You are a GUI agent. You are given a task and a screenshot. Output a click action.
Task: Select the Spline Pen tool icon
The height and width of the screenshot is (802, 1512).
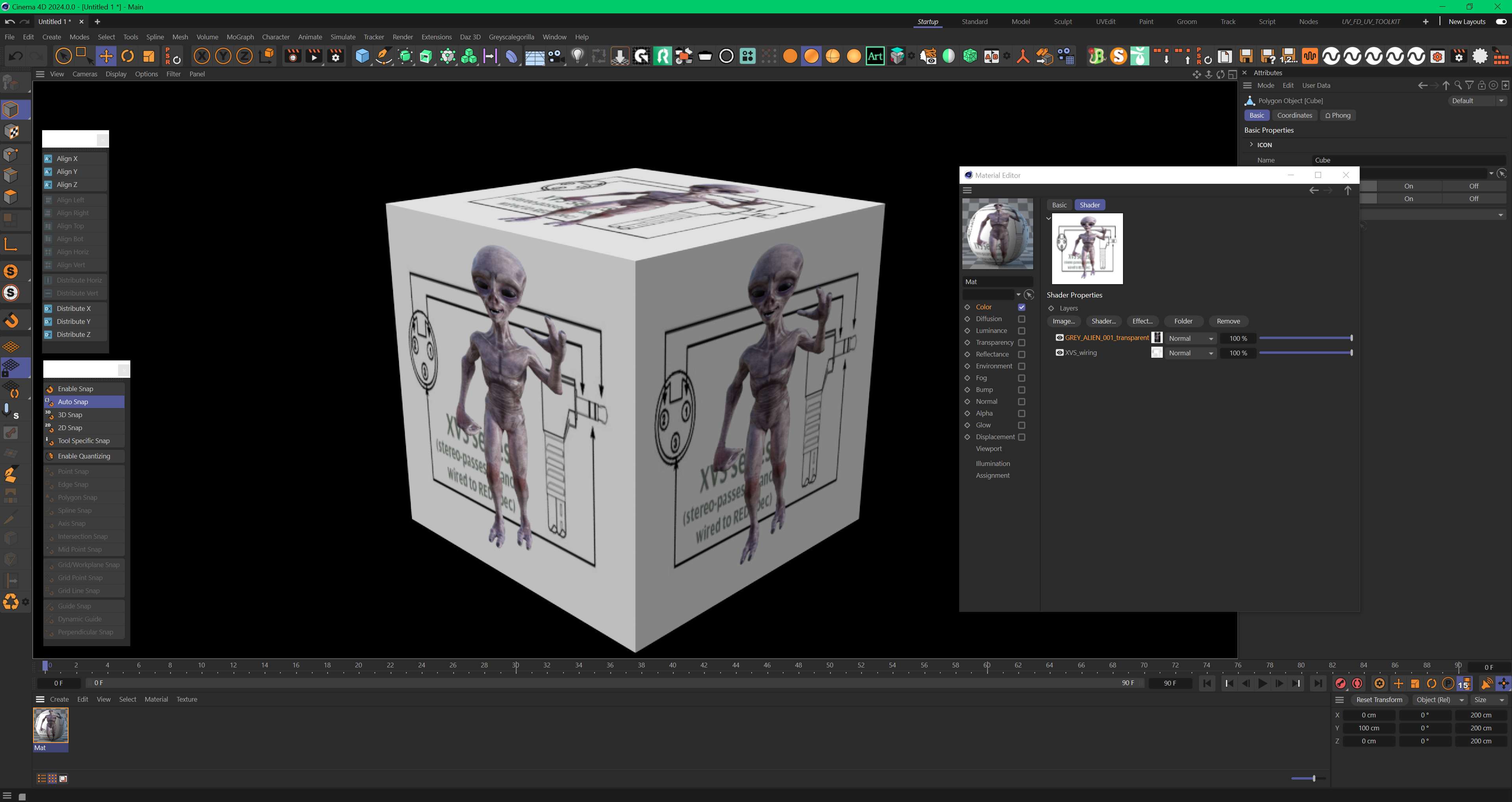coord(384,56)
